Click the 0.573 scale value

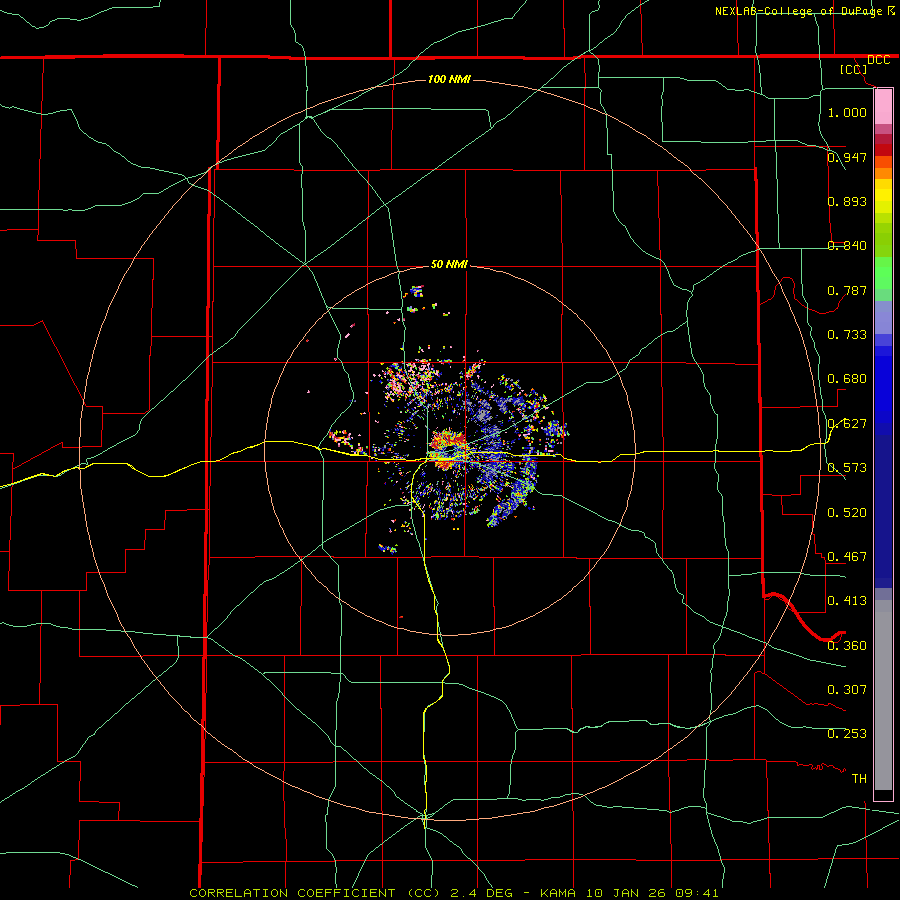click(847, 467)
